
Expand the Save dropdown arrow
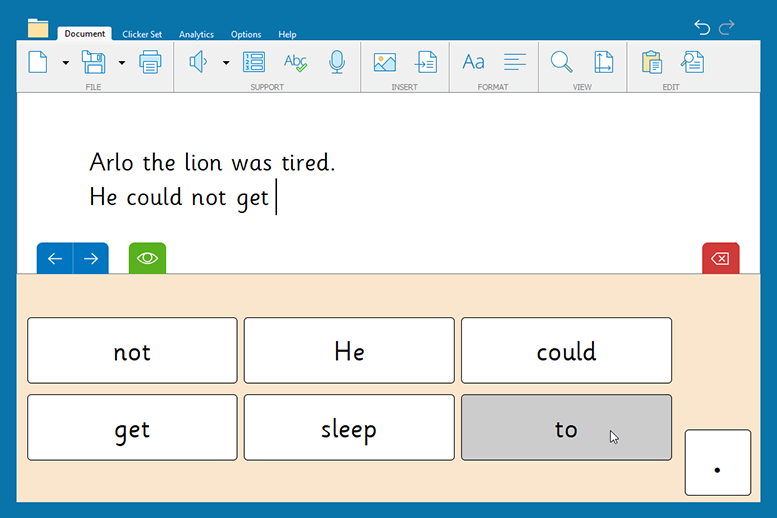[122, 63]
